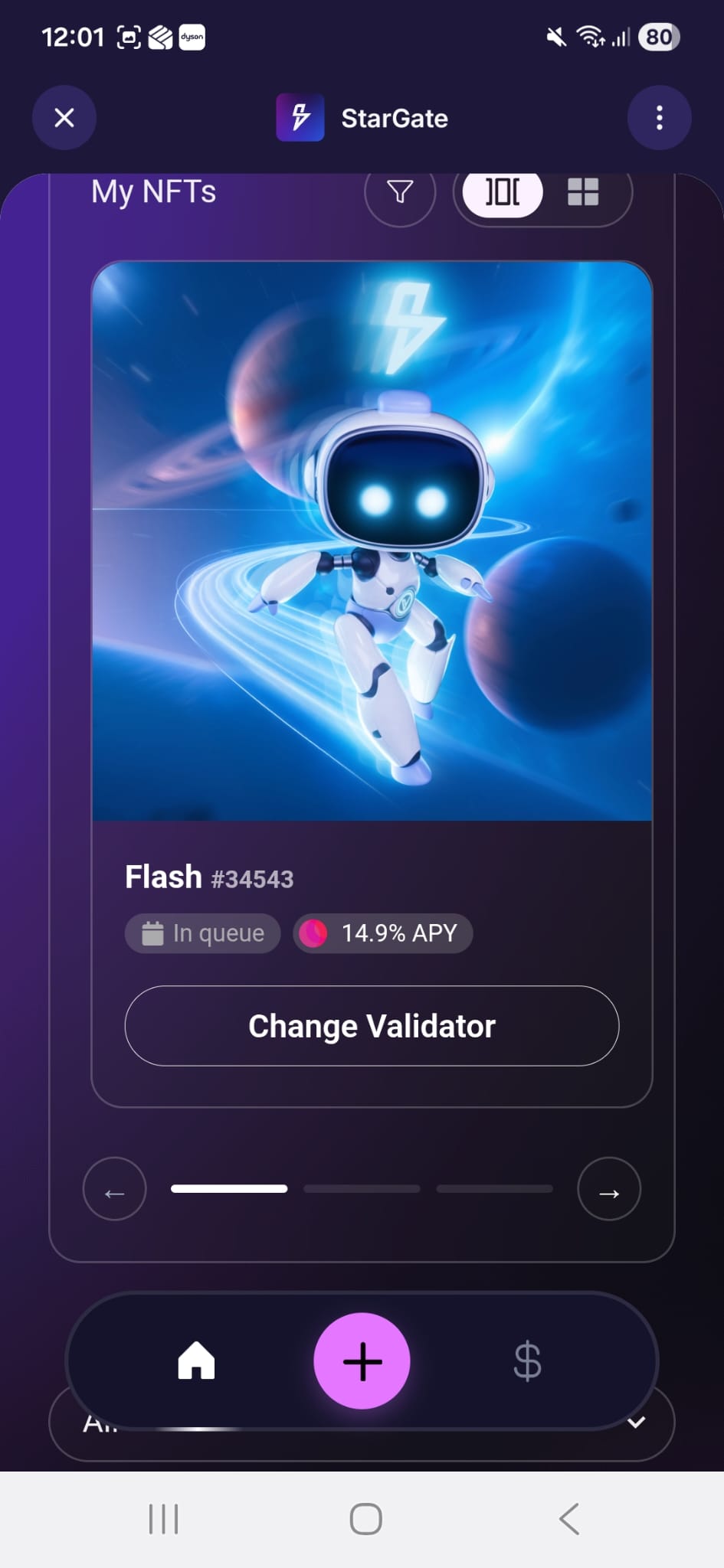Switch to grid view layout
724x1568 pixels.
[583, 191]
